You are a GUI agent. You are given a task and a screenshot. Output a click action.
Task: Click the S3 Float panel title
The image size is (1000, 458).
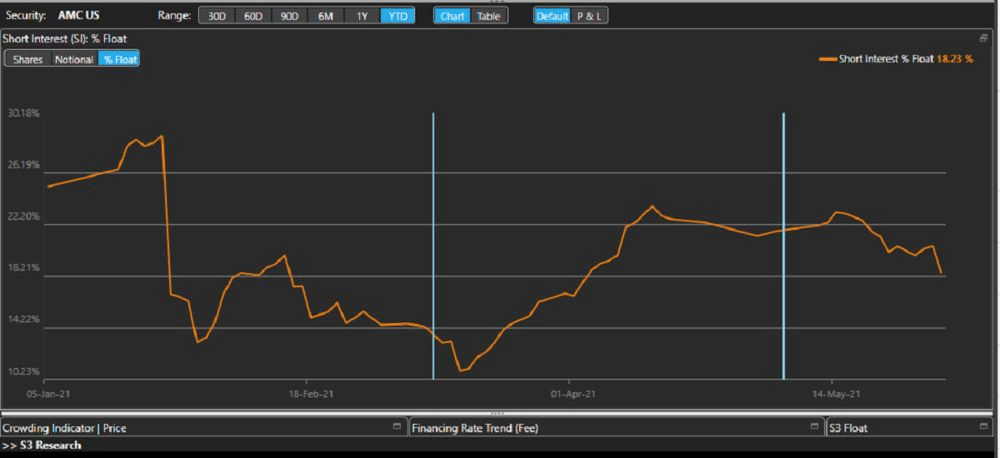[848, 428]
